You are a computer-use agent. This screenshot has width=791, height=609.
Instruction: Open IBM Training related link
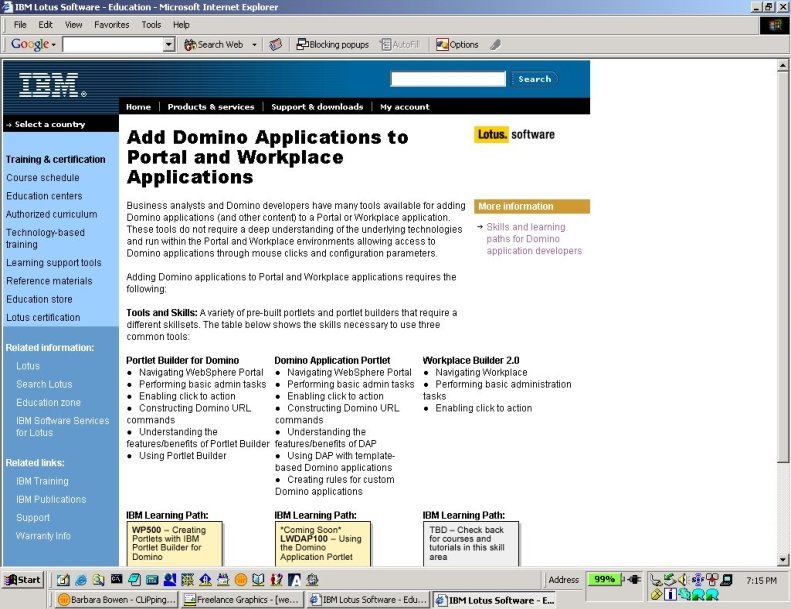pos(42,481)
